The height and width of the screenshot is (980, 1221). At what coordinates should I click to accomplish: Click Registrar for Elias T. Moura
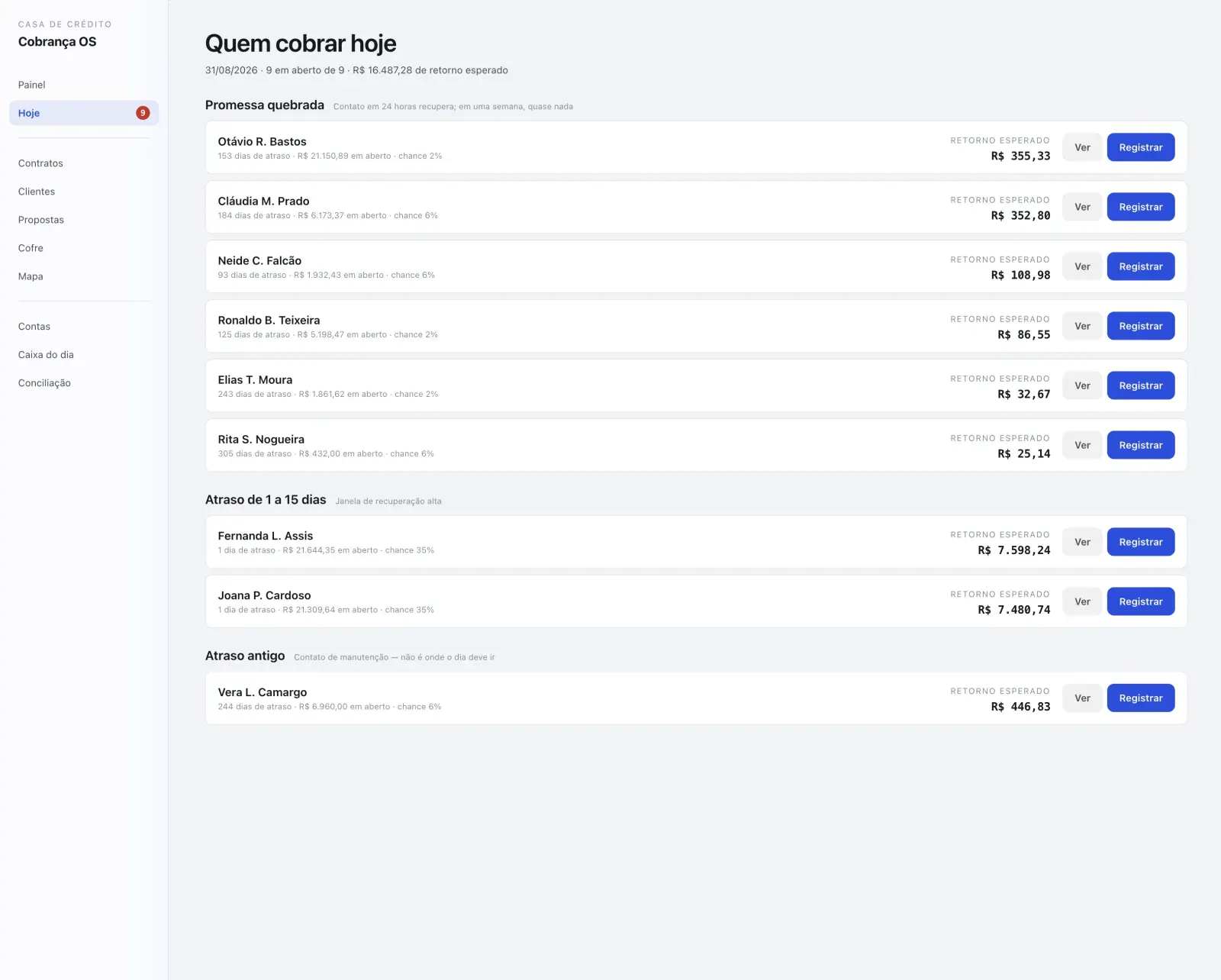click(x=1141, y=385)
